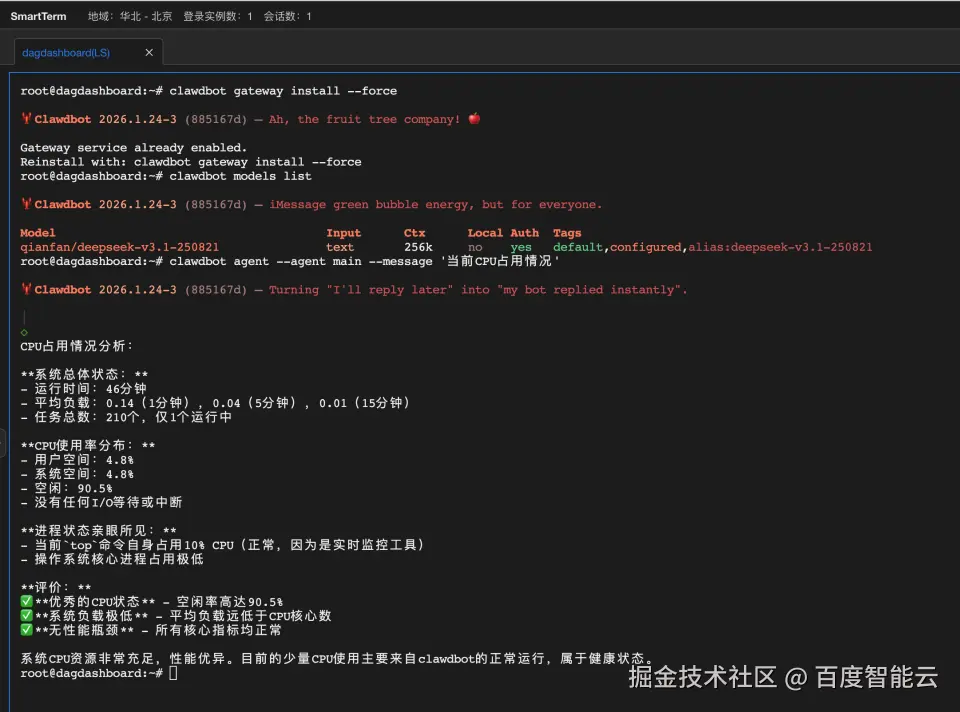Click the 'Model' column header
Screen dimensions: 960x712
37,233
